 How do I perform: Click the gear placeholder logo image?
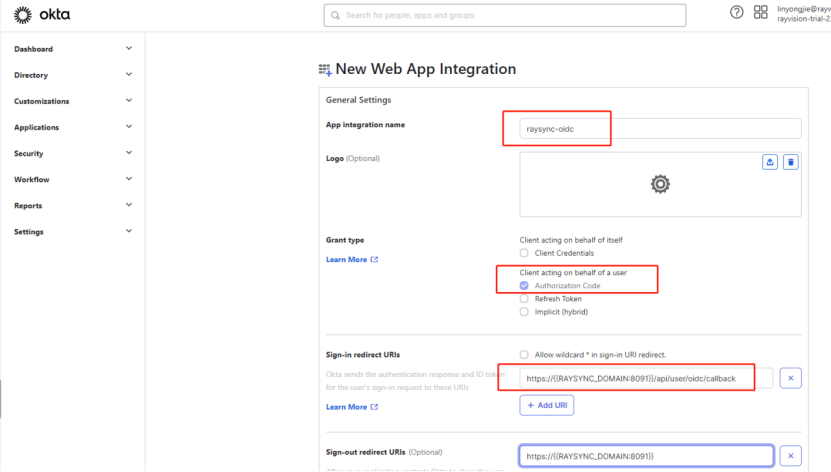coord(660,184)
